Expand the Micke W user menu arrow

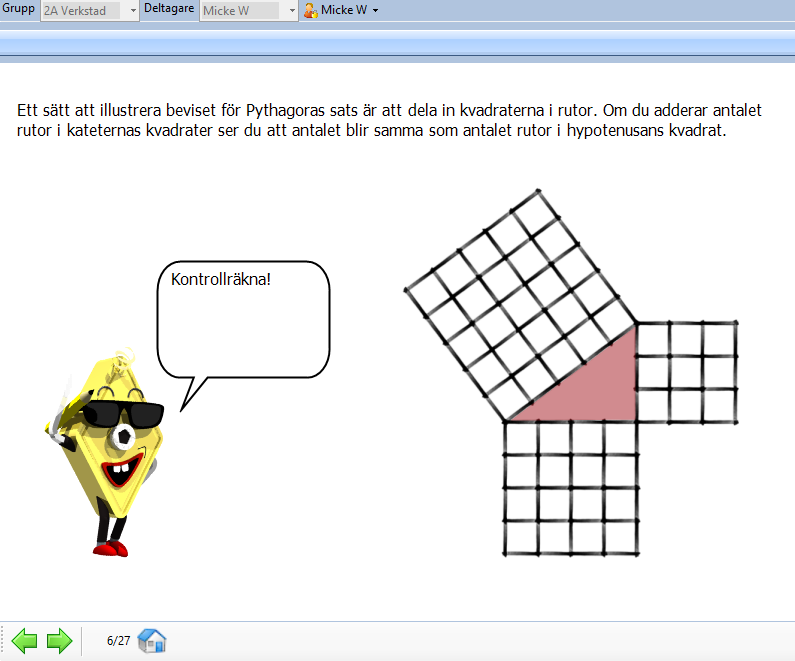[376, 11]
